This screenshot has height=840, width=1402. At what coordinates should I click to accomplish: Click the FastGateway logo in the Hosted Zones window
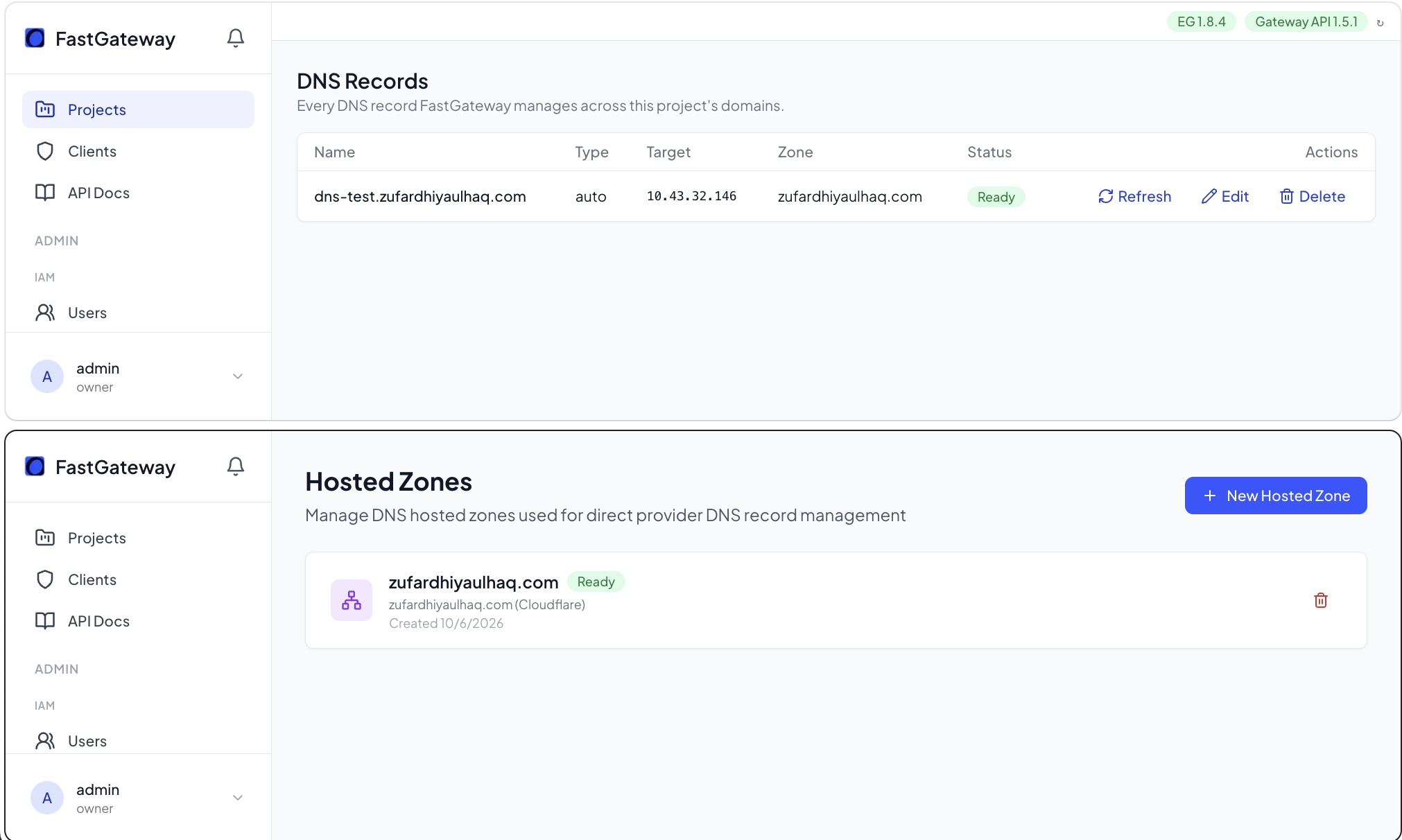click(x=35, y=466)
